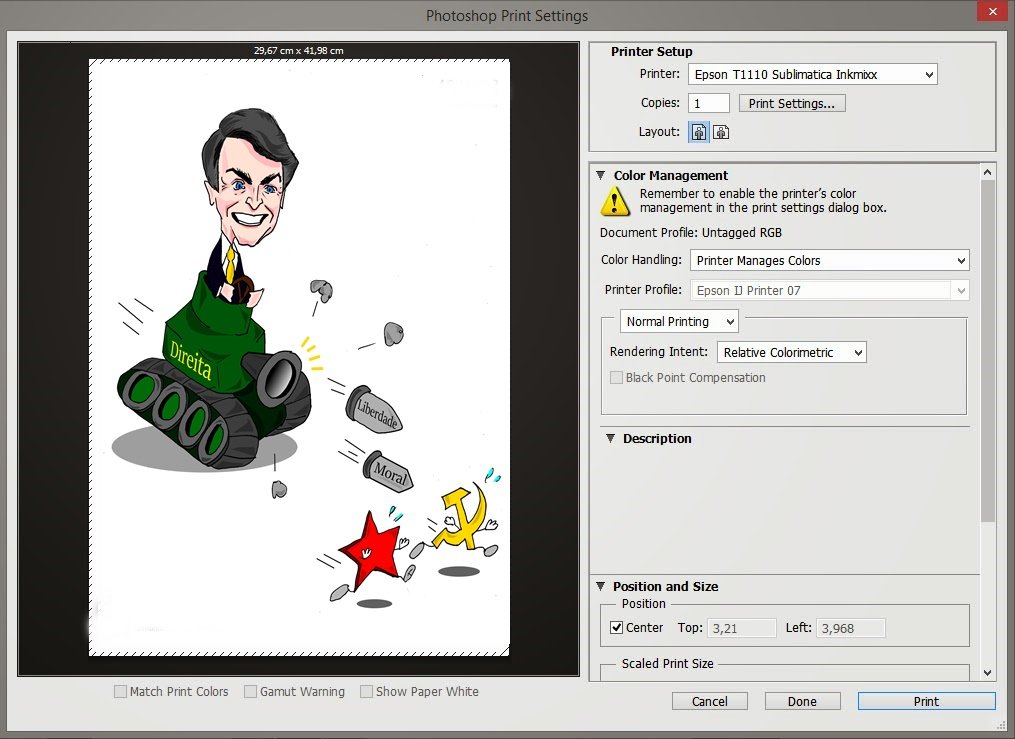Toggle Gamut Warning checkbox

tap(251, 691)
